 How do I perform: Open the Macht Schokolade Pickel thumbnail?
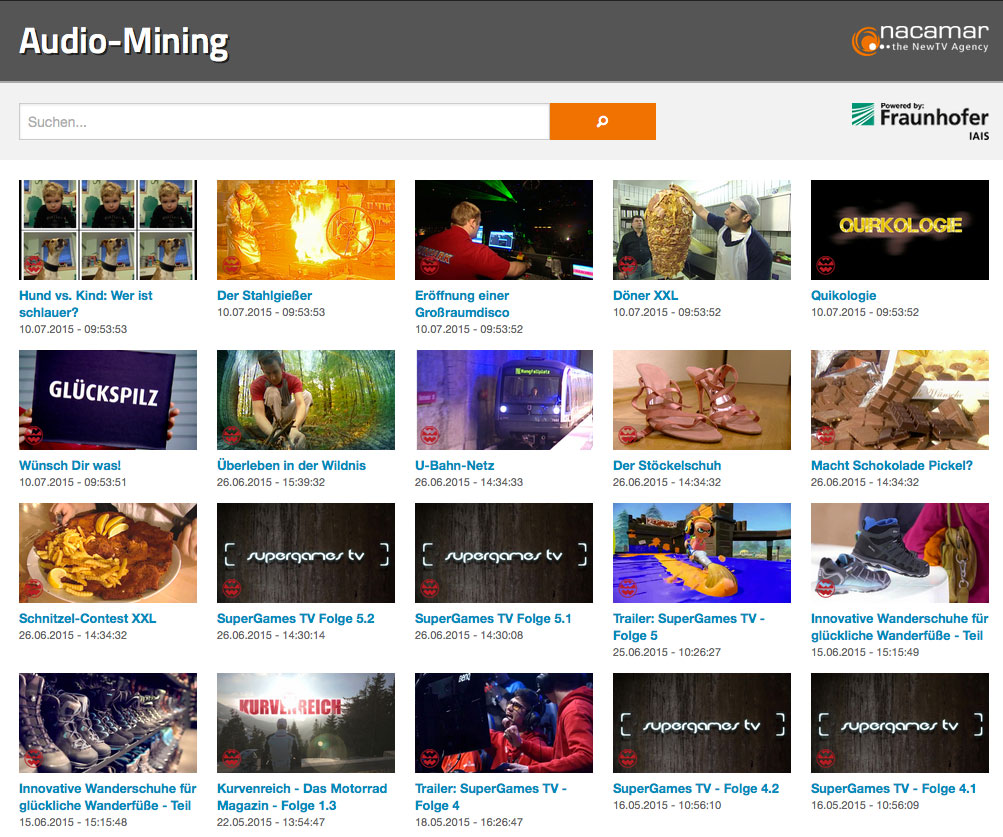(900, 400)
